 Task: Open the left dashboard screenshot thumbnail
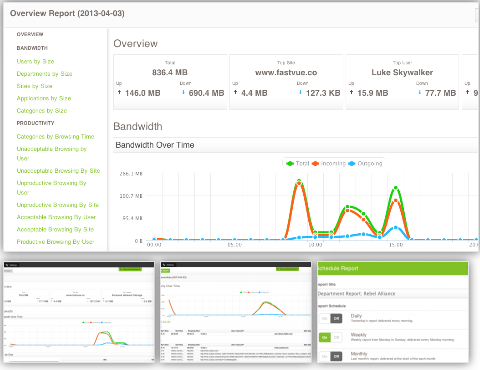pyautogui.click(x=79, y=312)
